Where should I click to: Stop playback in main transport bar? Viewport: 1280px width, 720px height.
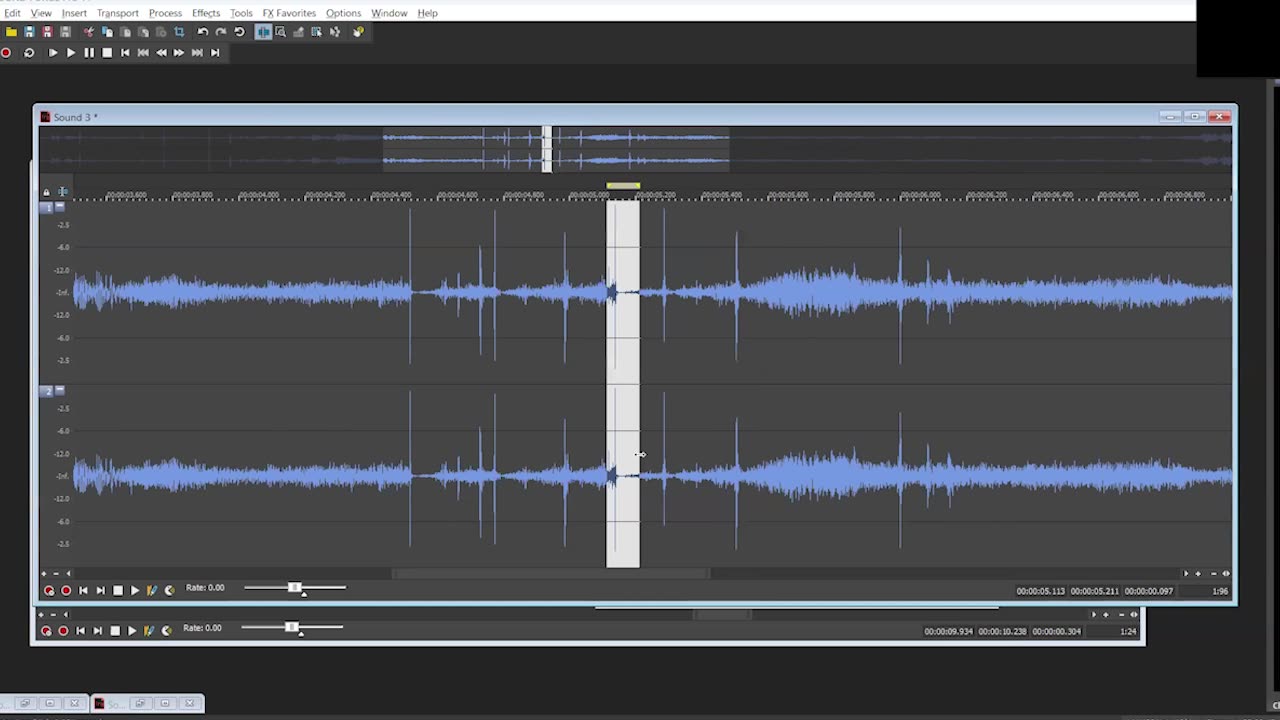pos(107,53)
